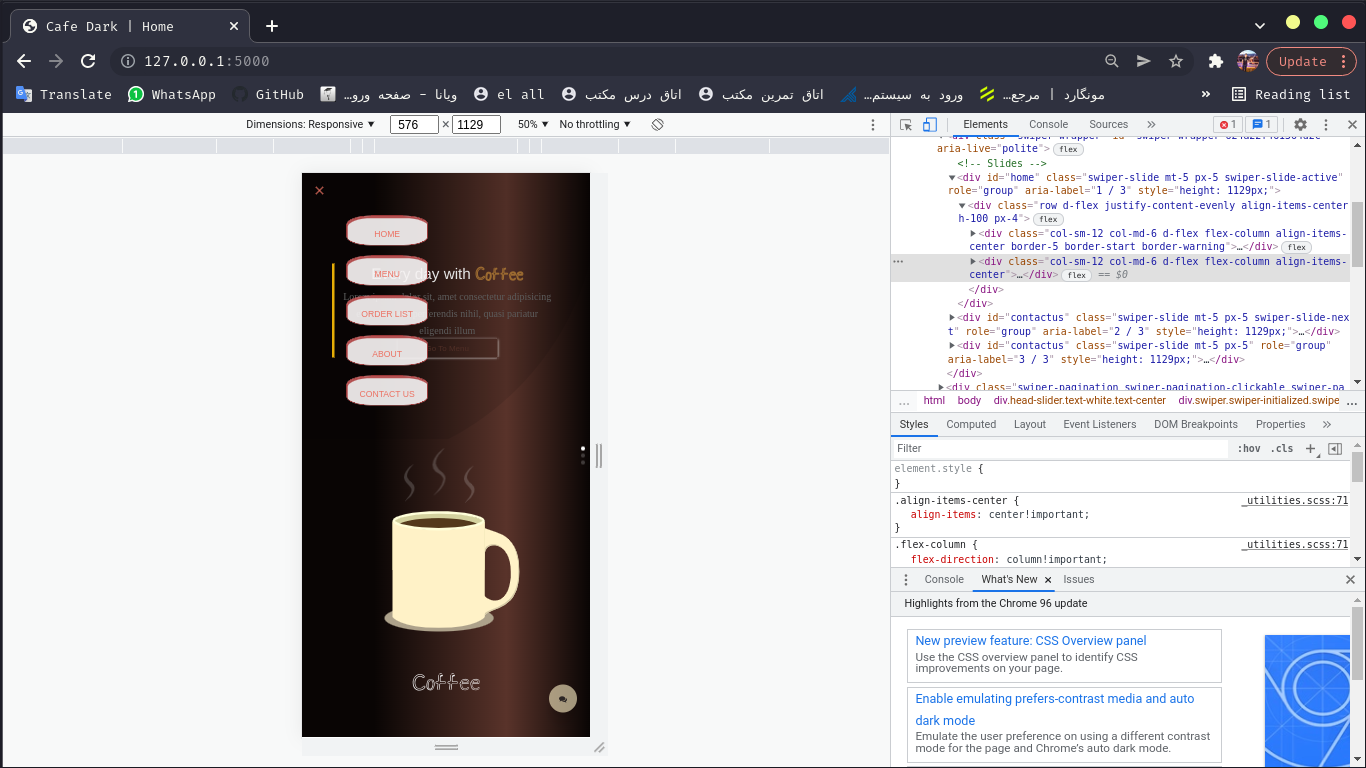The height and width of the screenshot is (768, 1366).
Task: Switch to the Sources tab
Action: coord(1108,125)
